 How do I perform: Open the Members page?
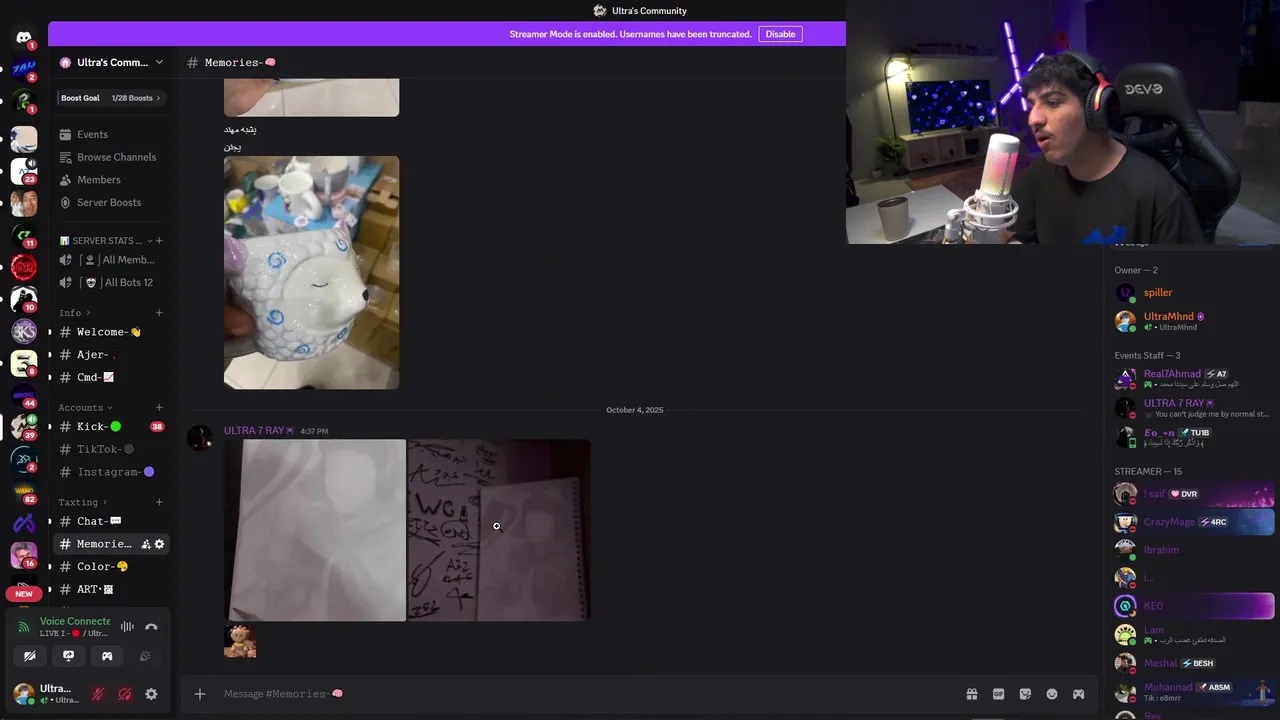pos(110,180)
